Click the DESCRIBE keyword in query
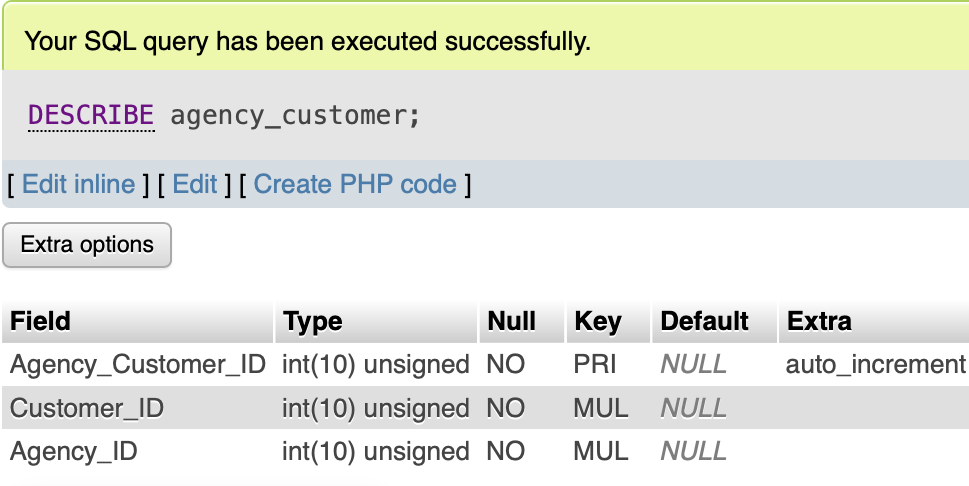This screenshot has height=486, width=969. [x=91, y=115]
